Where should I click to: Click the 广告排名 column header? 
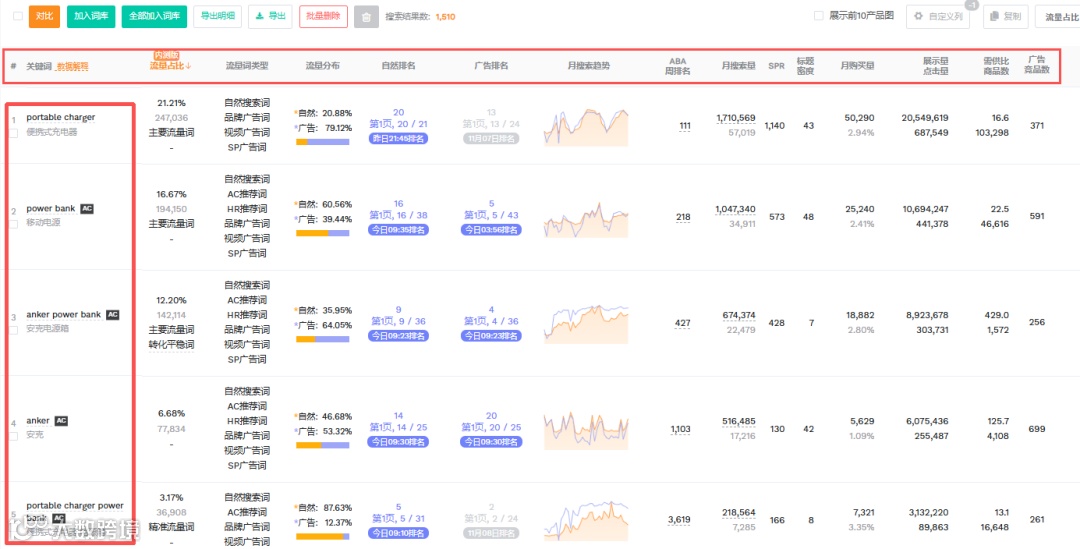(491, 66)
